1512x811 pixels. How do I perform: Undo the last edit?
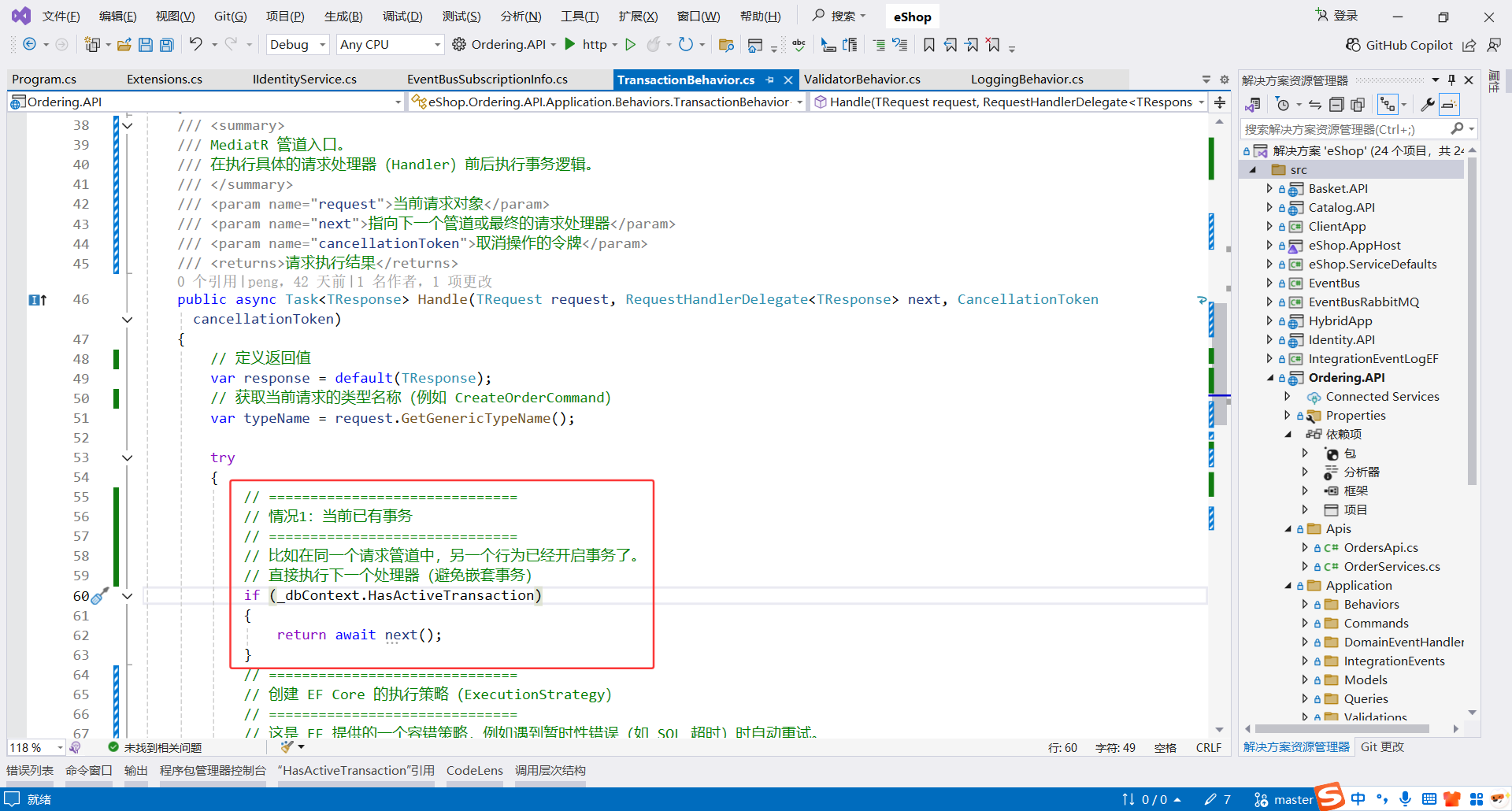(x=196, y=45)
